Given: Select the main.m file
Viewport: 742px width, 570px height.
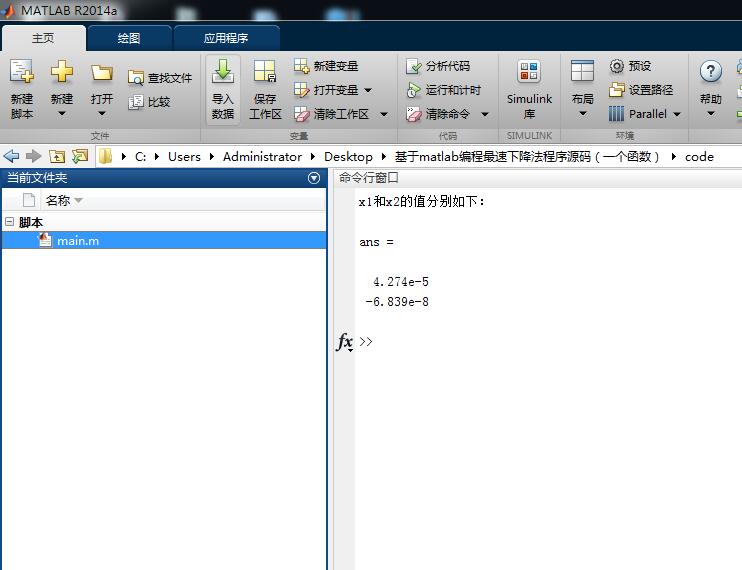Looking at the screenshot, I should tap(164, 240).
